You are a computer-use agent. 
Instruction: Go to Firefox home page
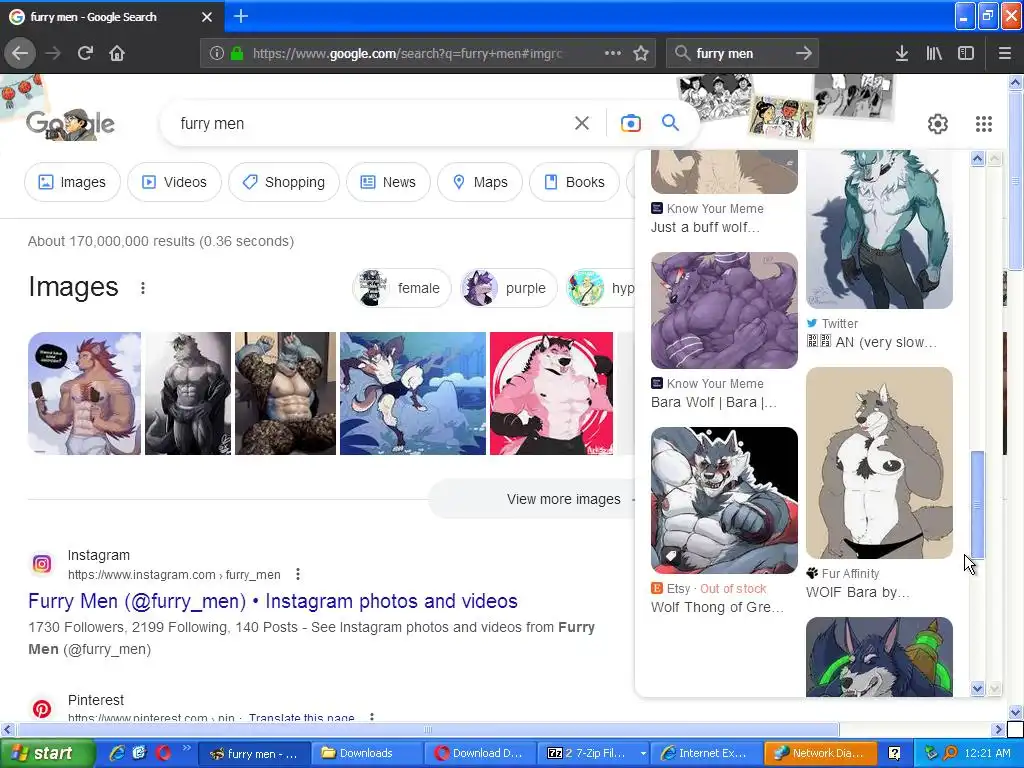point(117,53)
